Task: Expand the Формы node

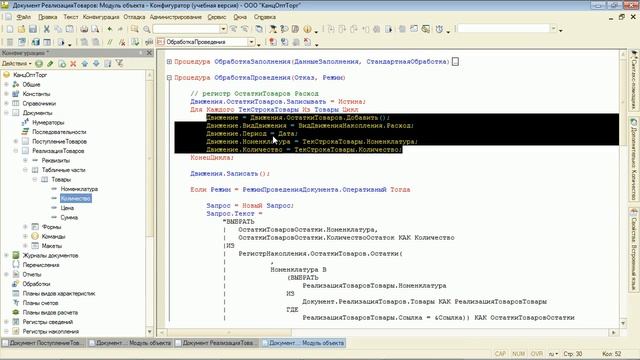Action: (25, 227)
